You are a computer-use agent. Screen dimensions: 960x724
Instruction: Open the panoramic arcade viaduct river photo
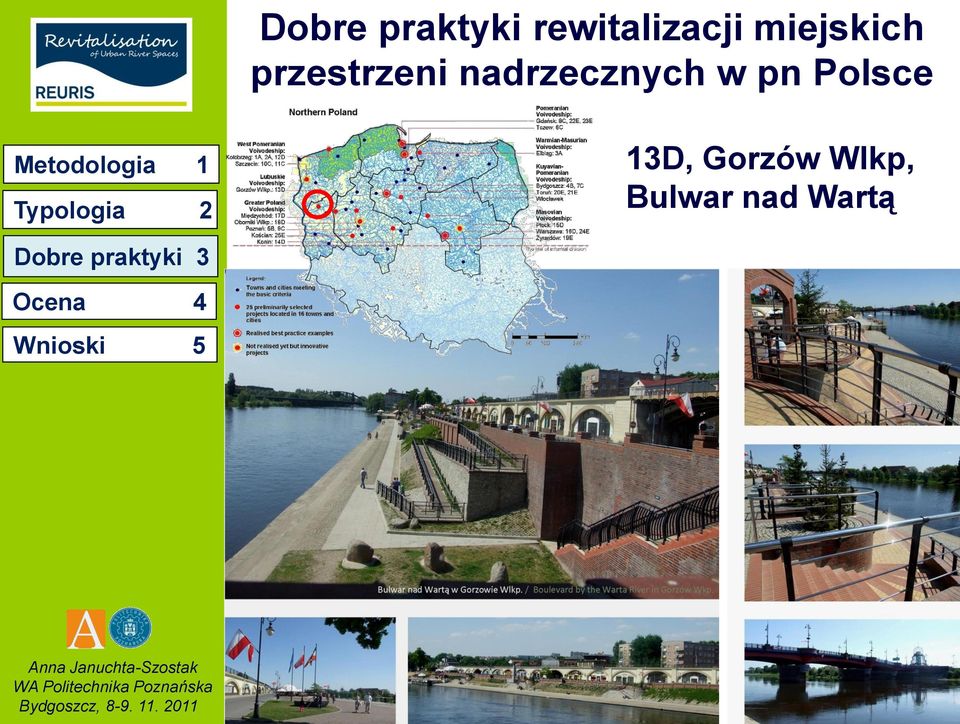[563, 671]
